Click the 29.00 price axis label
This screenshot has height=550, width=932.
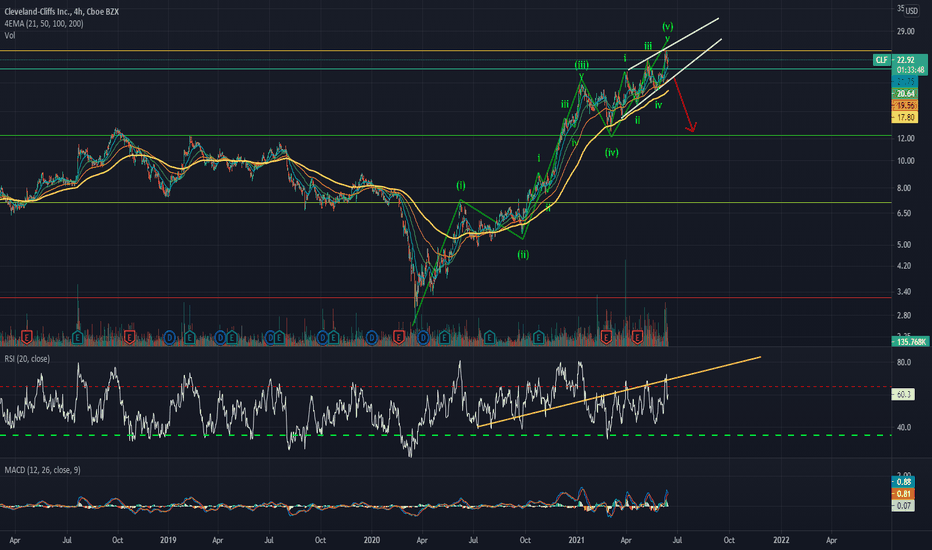[905, 31]
